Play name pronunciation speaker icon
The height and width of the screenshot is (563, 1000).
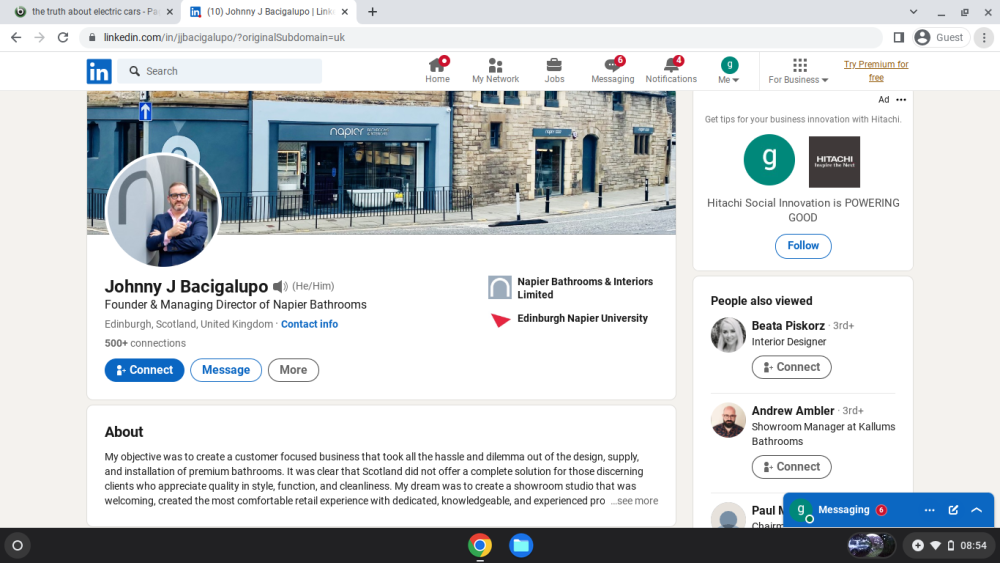click(x=280, y=286)
